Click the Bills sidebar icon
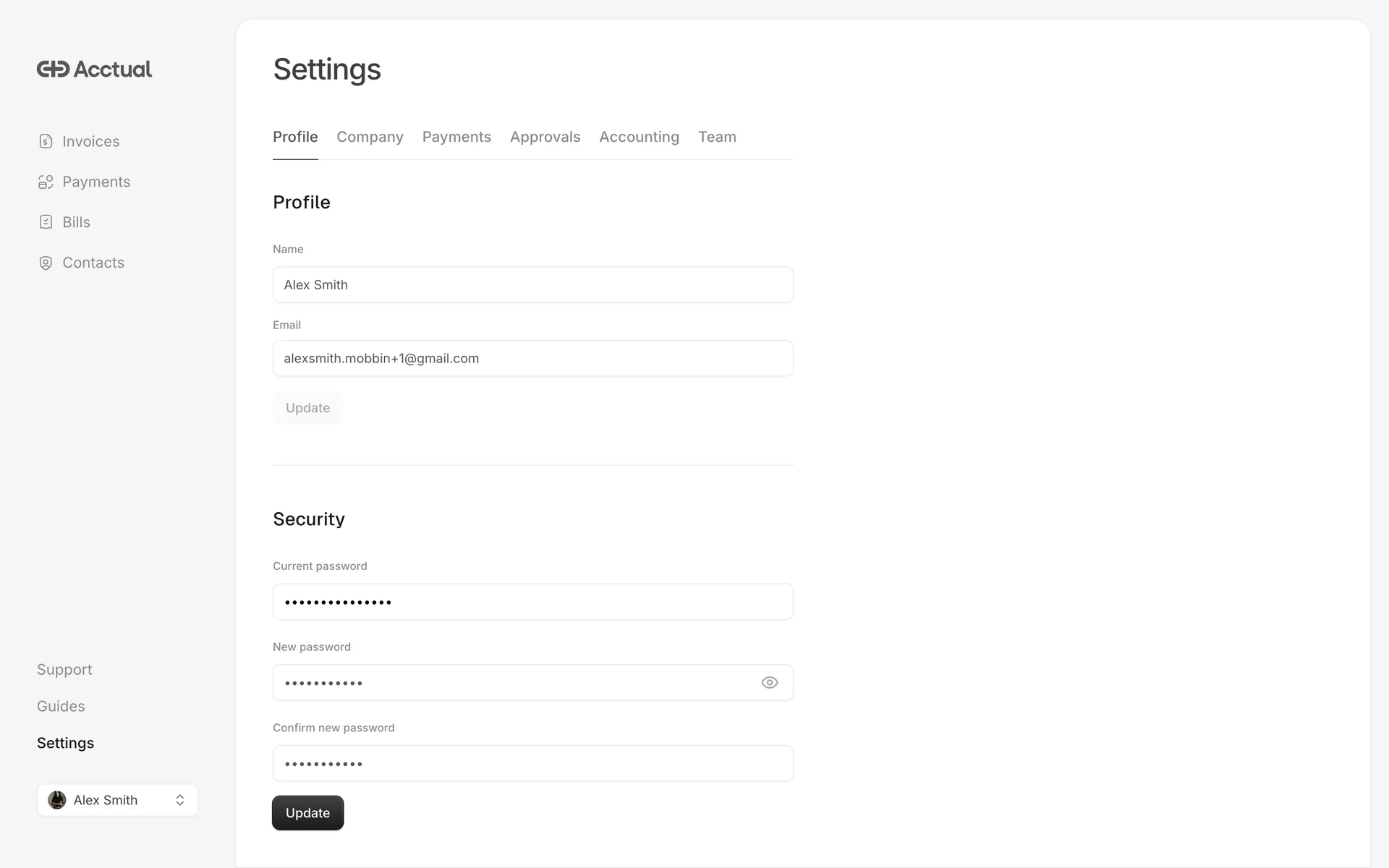The width and height of the screenshot is (1389, 868). (x=46, y=222)
